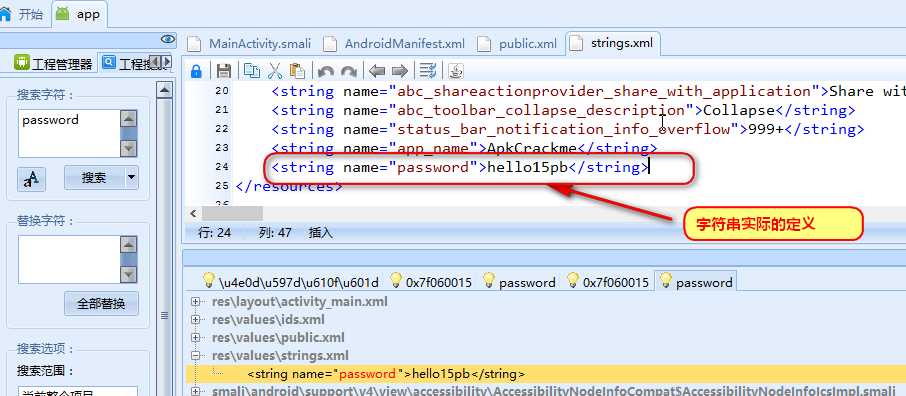Navigate forward with the right arrow icon
Image resolution: width=906 pixels, height=396 pixels.
pos(400,71)
